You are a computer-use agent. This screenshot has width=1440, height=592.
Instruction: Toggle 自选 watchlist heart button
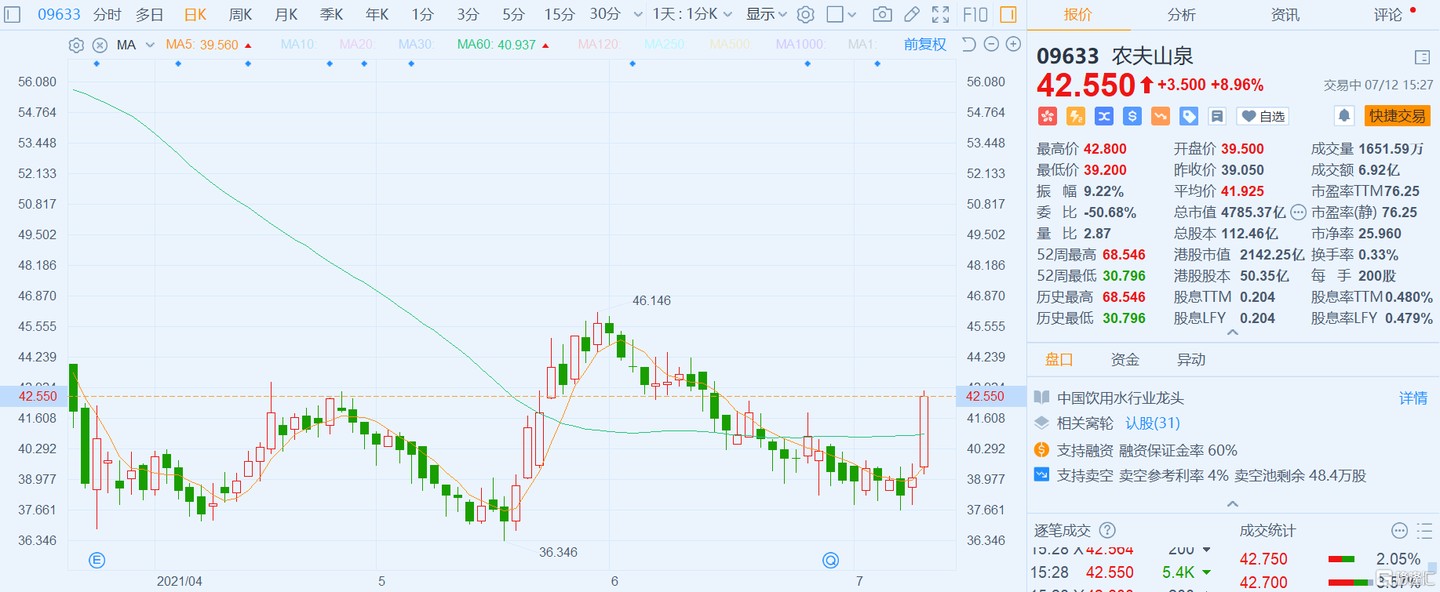point(1262,116)
